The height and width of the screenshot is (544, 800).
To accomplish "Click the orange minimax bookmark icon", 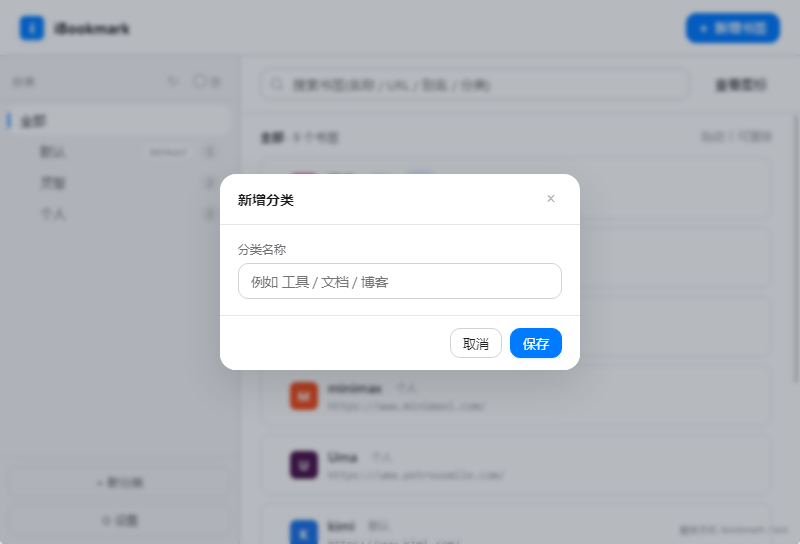I will tap(304, 396).
